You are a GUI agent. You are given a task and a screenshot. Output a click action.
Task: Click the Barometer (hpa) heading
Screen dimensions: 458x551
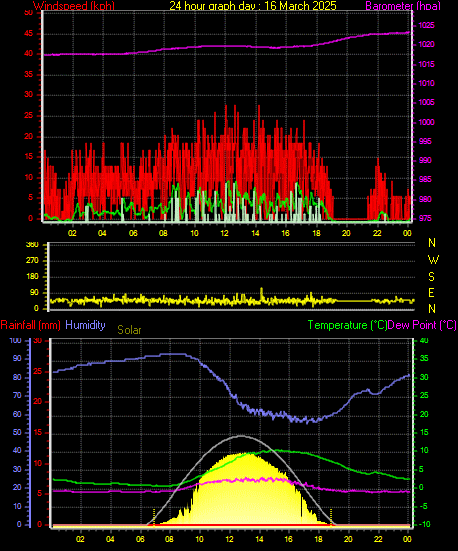403,5
